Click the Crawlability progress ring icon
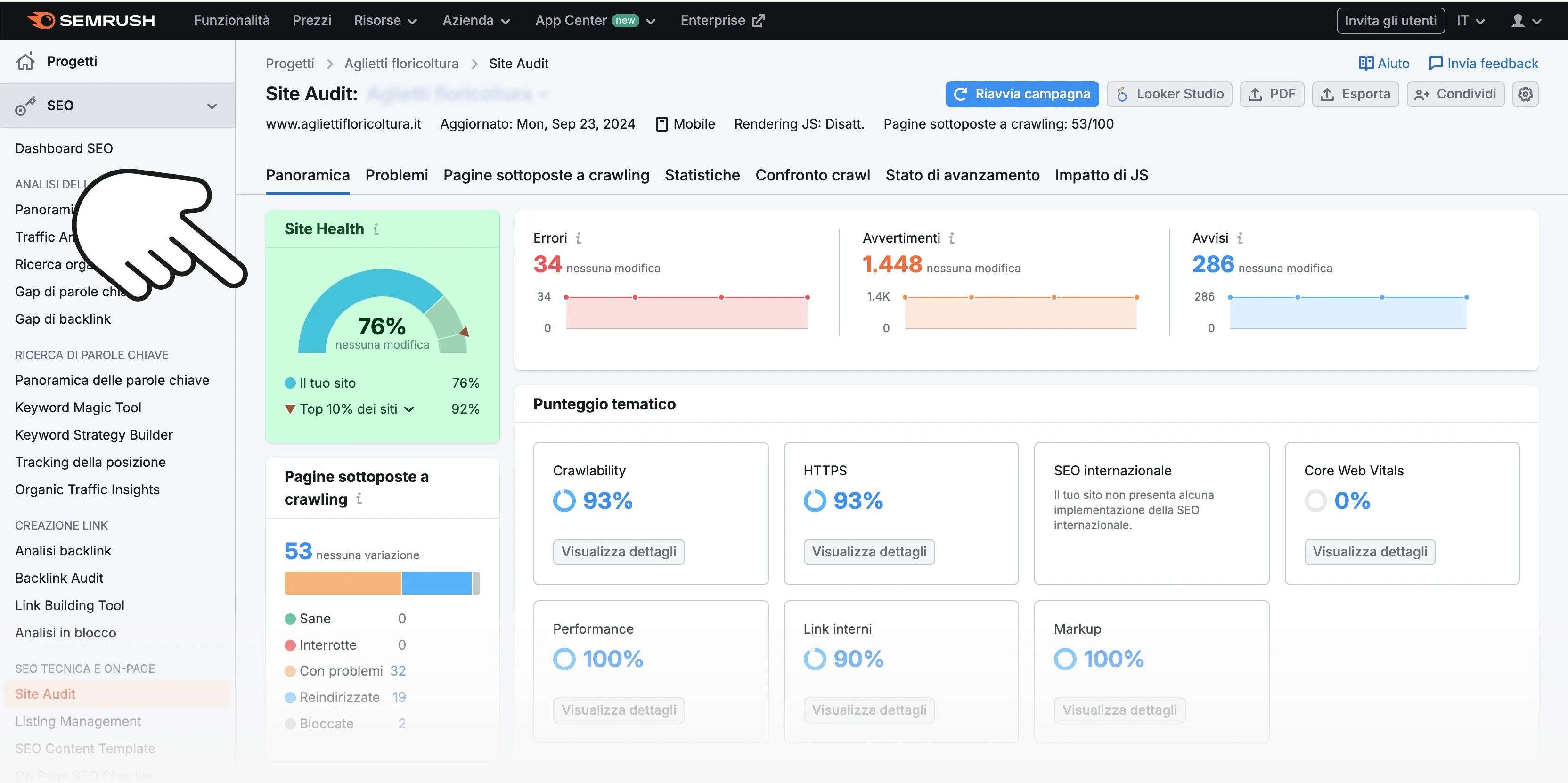This screenshot has width=1568, height=783. tap(563, 500)
